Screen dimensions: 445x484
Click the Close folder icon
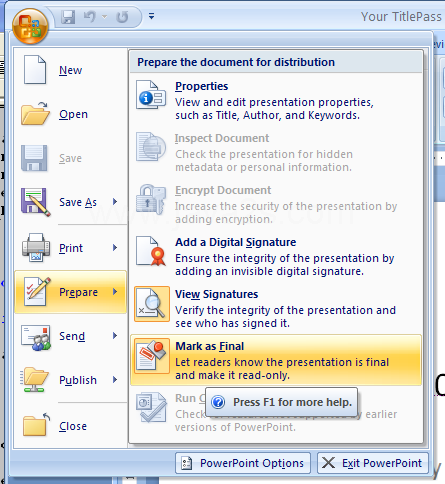pyautogui.click(x=36, y=424)
